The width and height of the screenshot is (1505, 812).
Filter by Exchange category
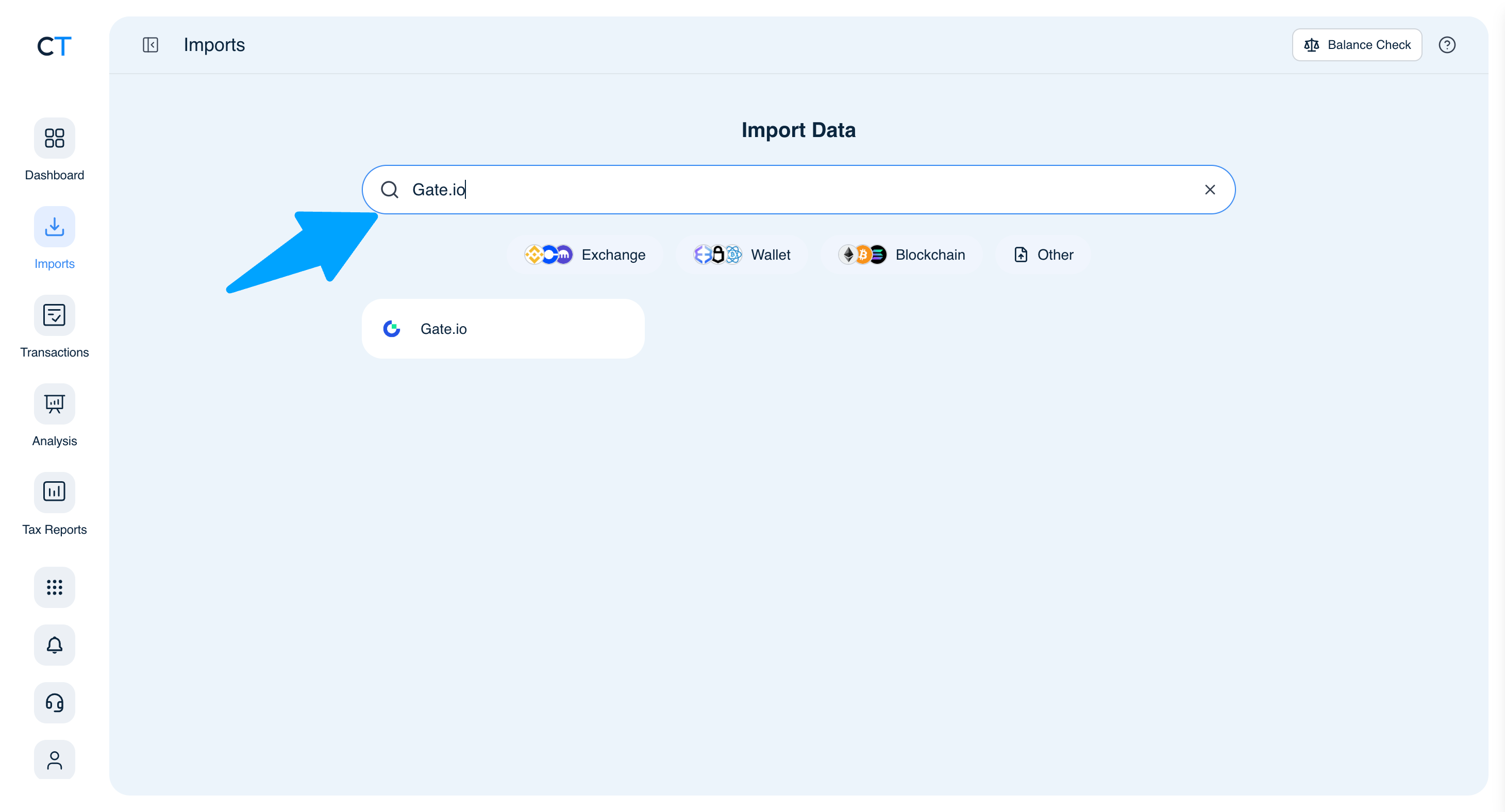(x=585, y=255)
